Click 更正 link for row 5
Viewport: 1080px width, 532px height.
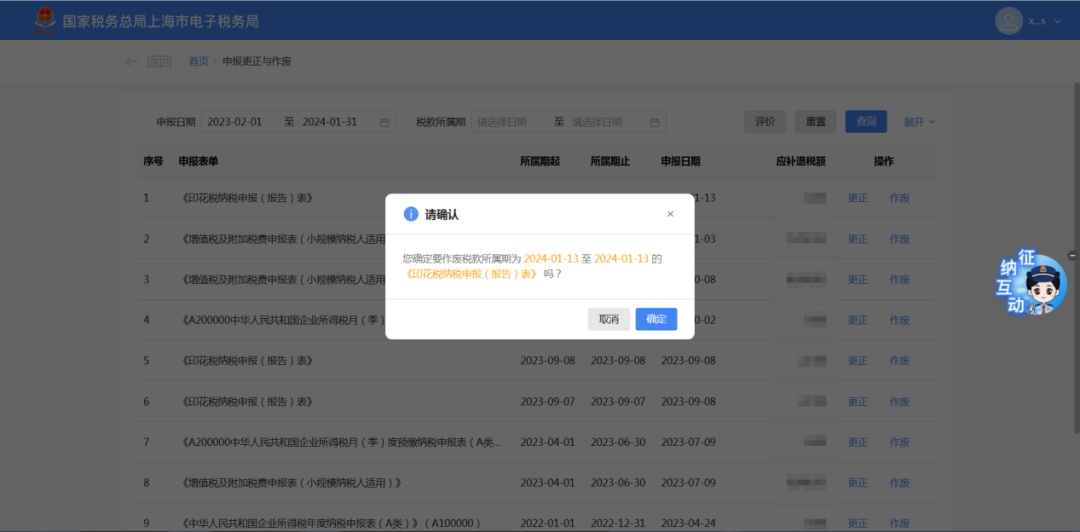[x=857, y=361]
